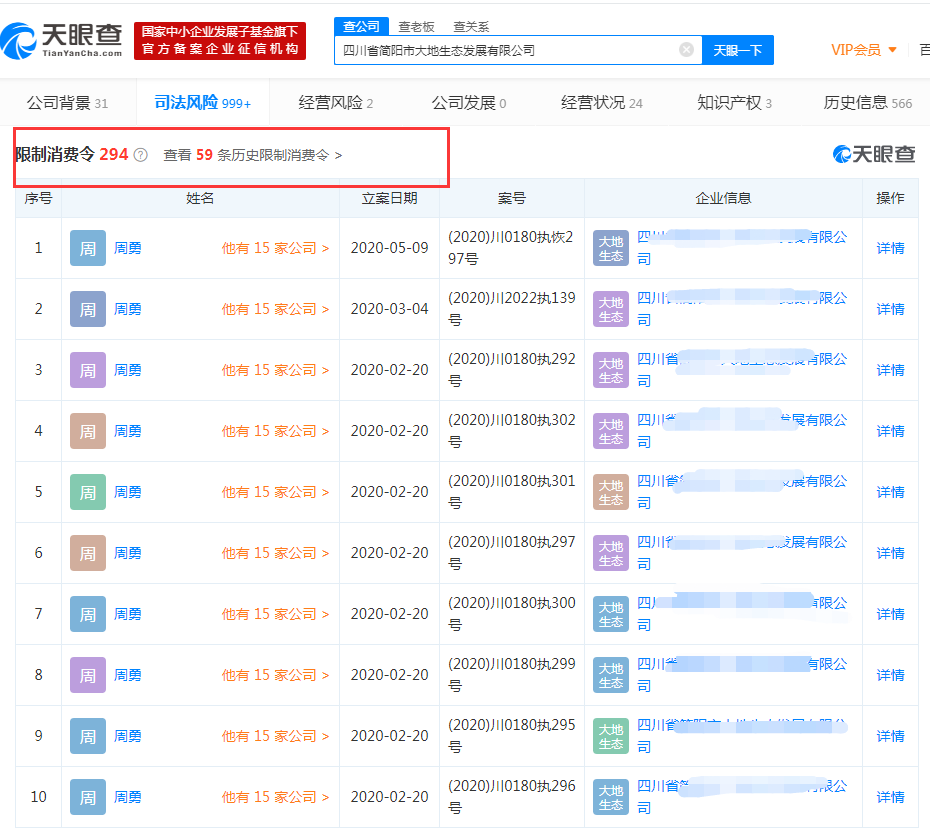Switch to the 查公司 search tab
Image resolution: width=930 pixels, height=831 pixels.
tap(361, 26)
